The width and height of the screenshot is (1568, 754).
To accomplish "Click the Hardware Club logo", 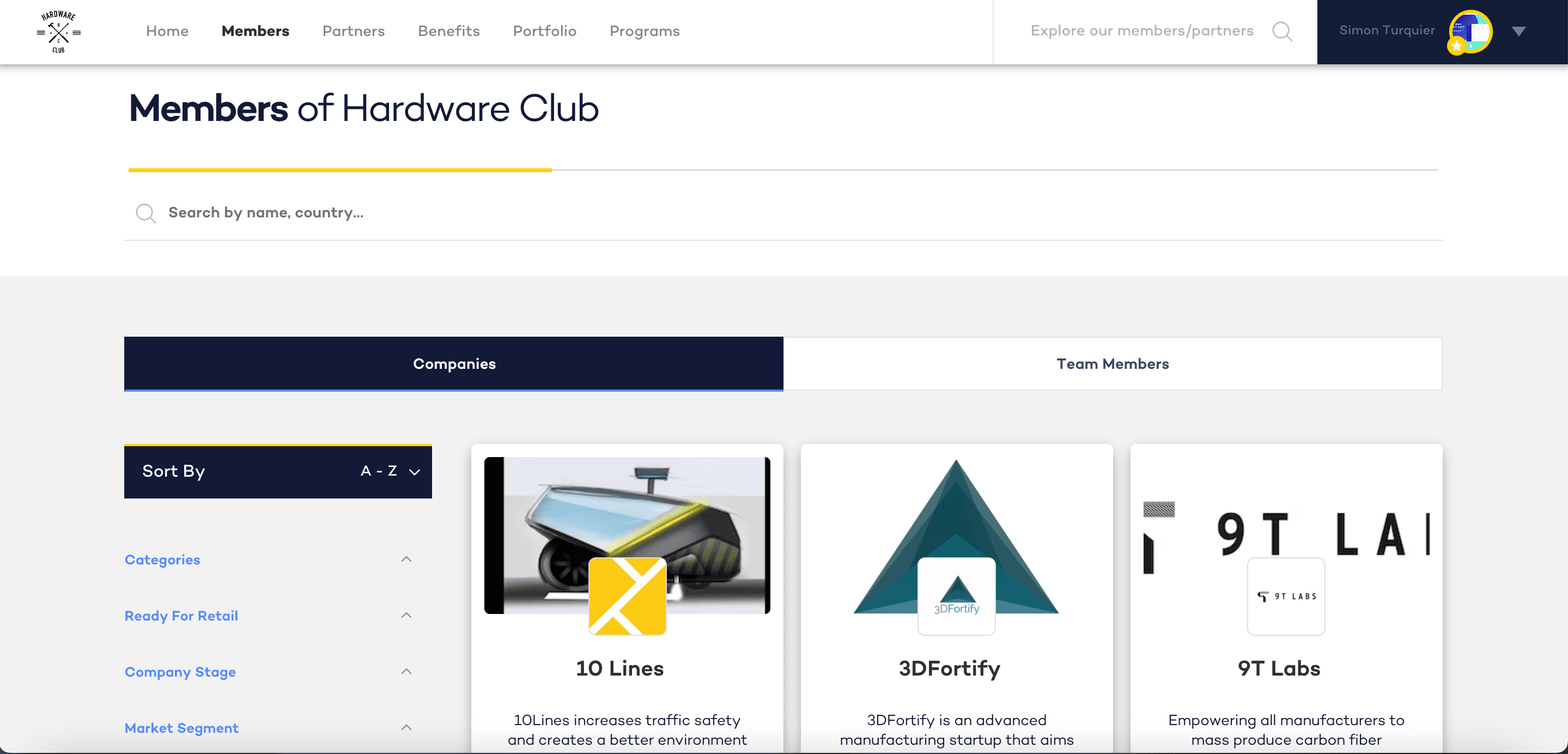I will coord(58,31).
